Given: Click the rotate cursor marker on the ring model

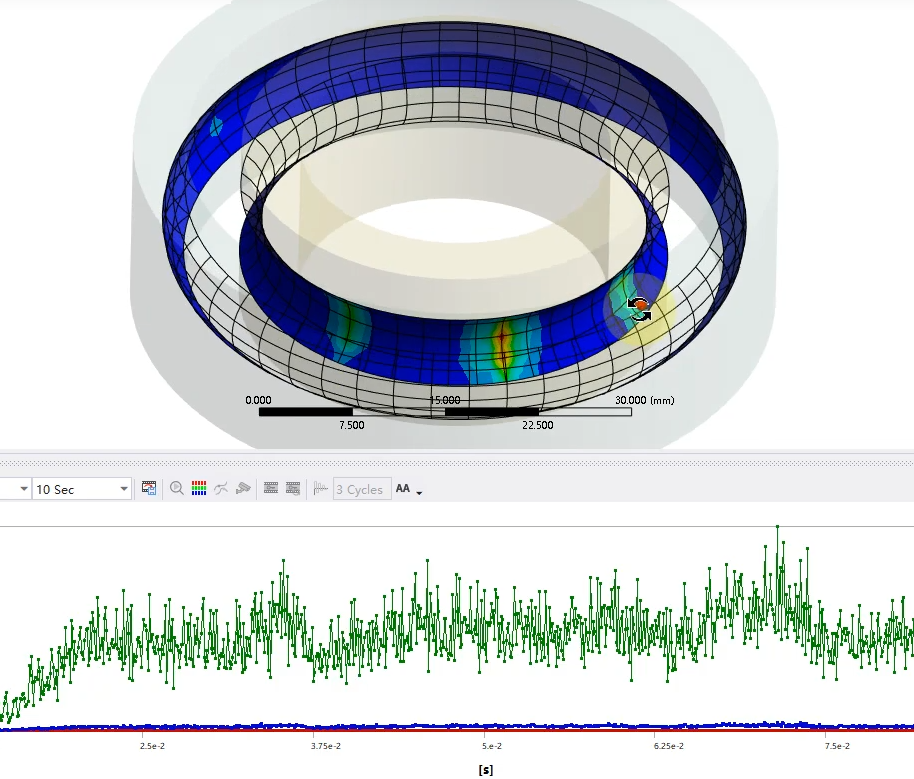Looking at the screenshot, I should tap(639, 309).
